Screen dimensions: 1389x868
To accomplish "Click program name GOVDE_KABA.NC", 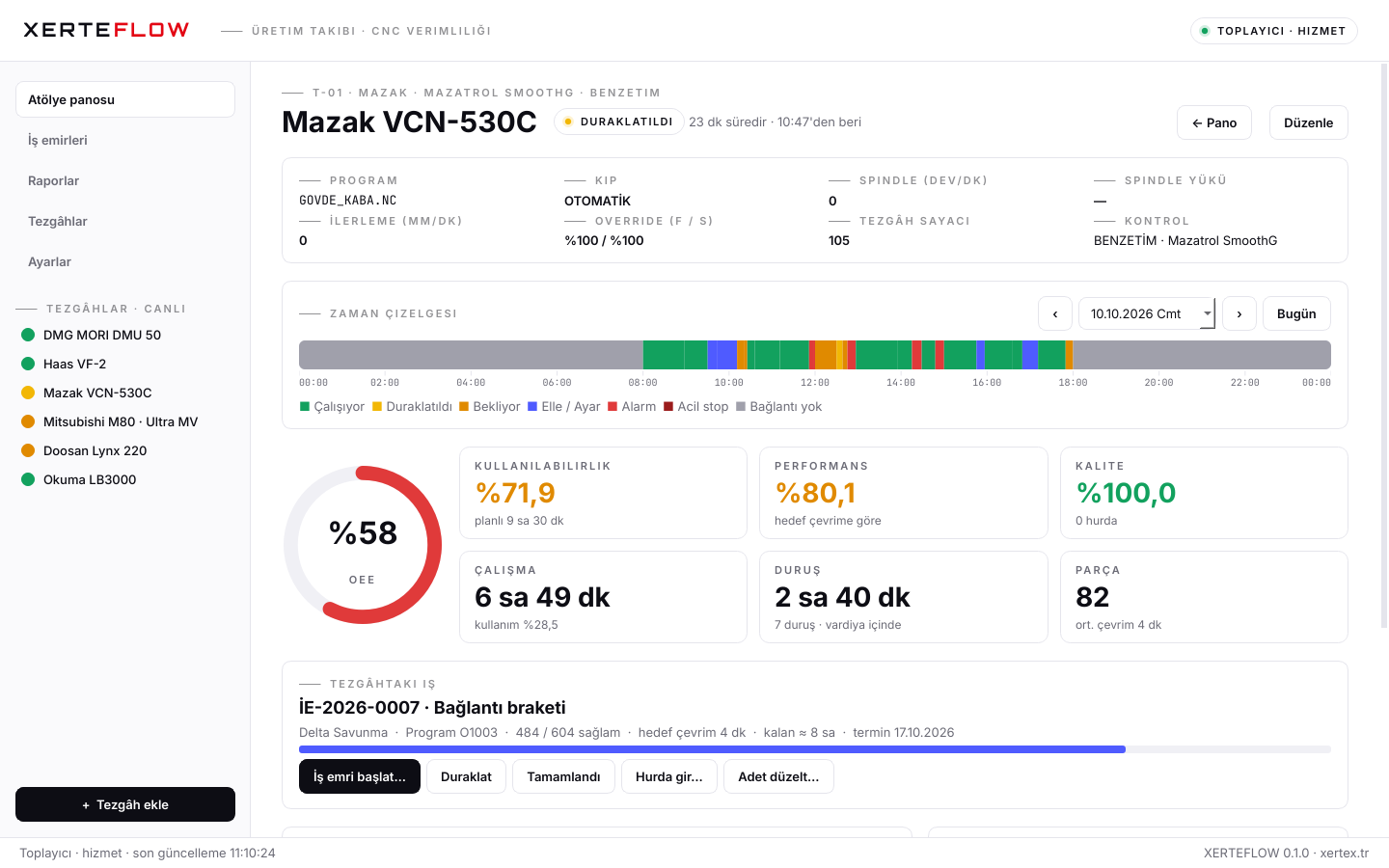I will click(x=348, y=201).
